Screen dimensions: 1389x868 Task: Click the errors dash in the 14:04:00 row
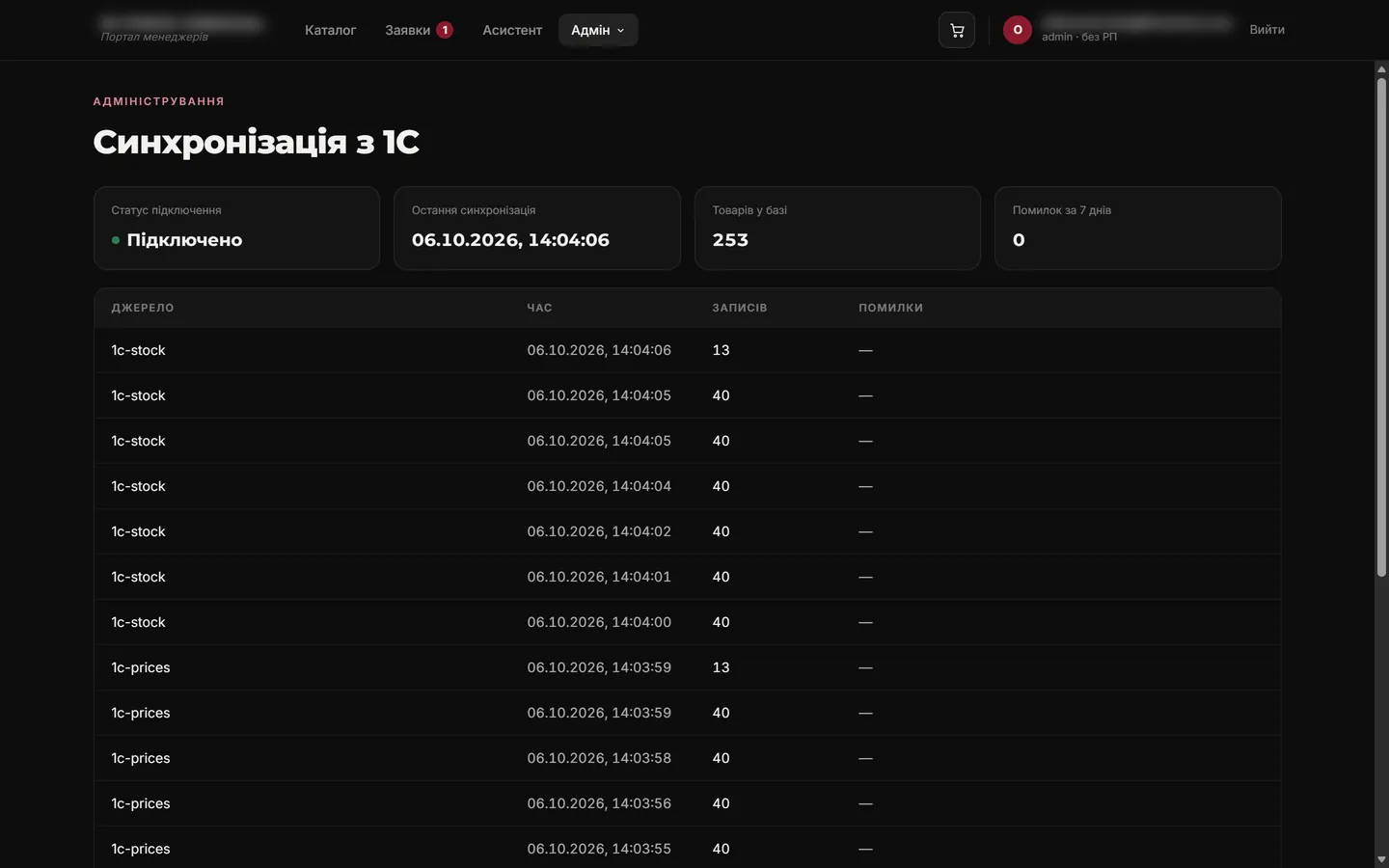865,622
